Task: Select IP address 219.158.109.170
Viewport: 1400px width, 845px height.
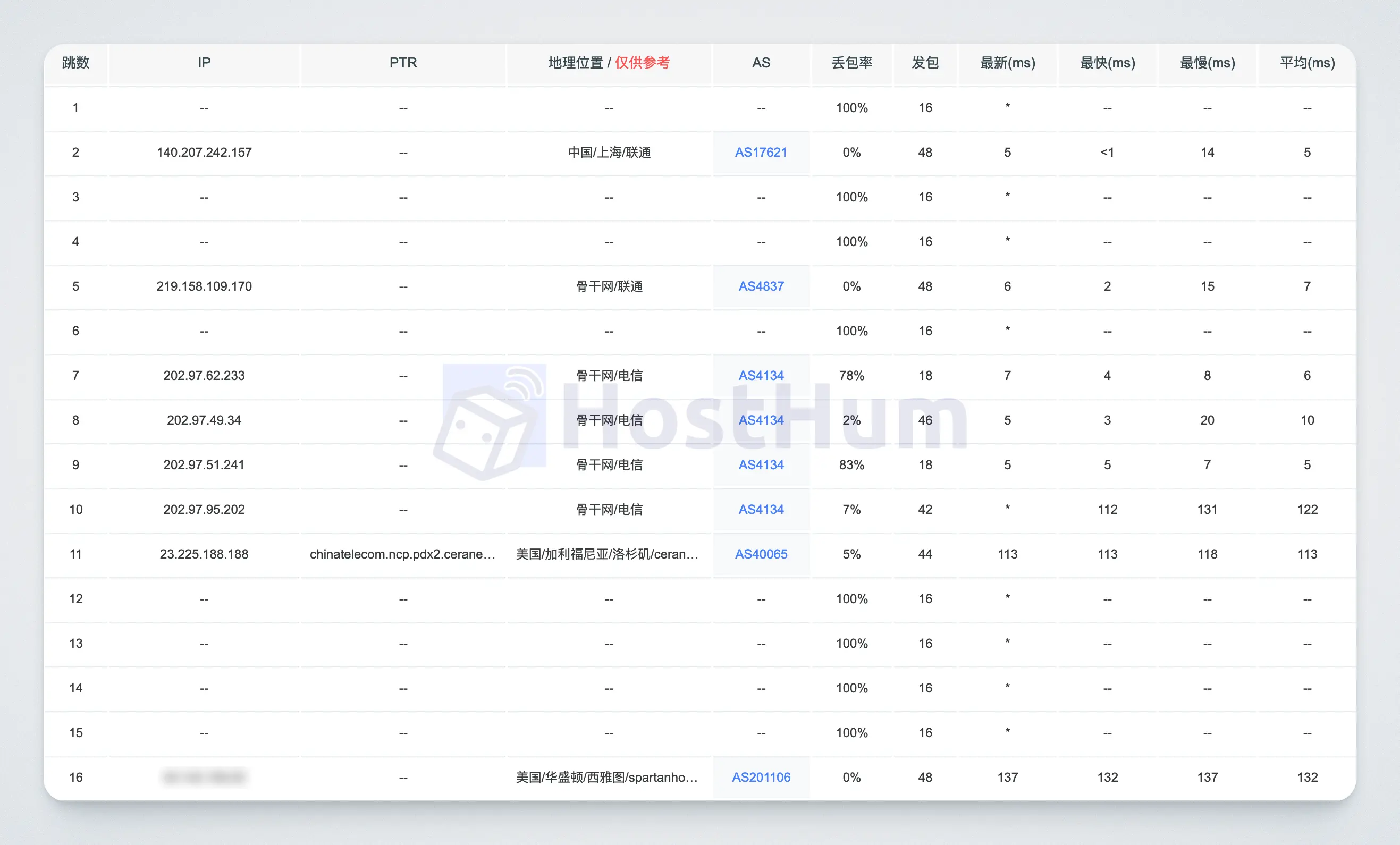Action: [204, 286]
